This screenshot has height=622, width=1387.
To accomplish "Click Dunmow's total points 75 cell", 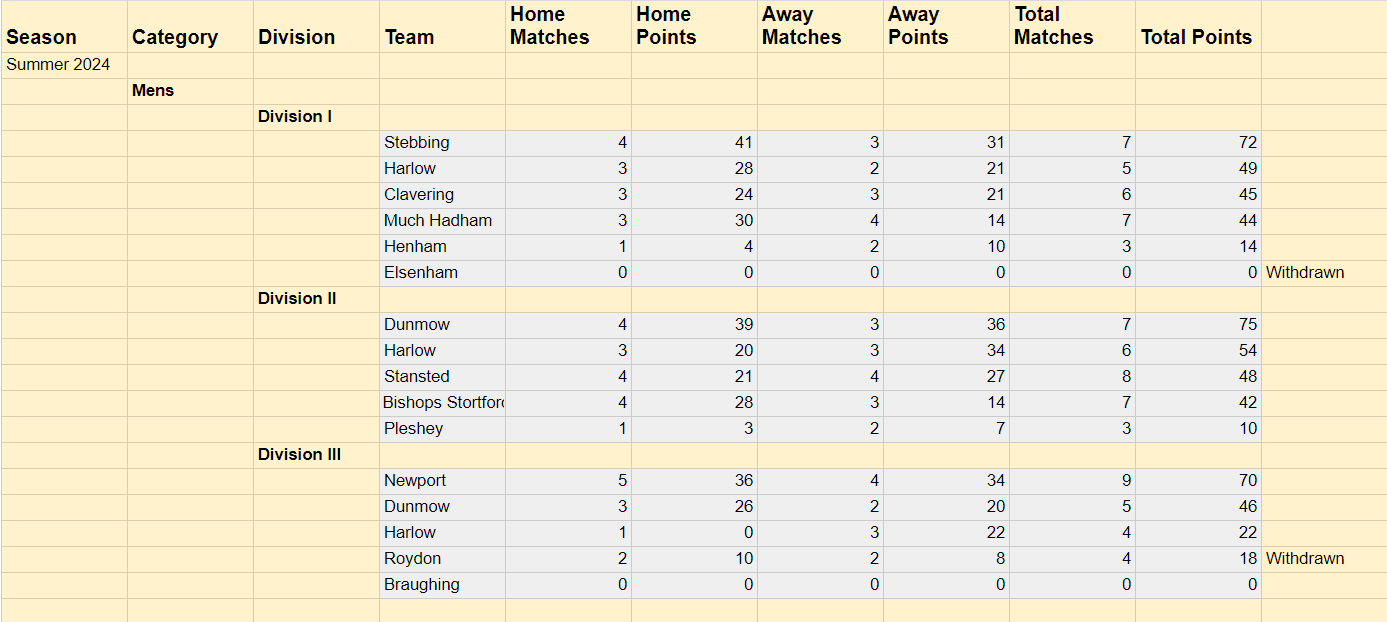I will pos(1198,325).
